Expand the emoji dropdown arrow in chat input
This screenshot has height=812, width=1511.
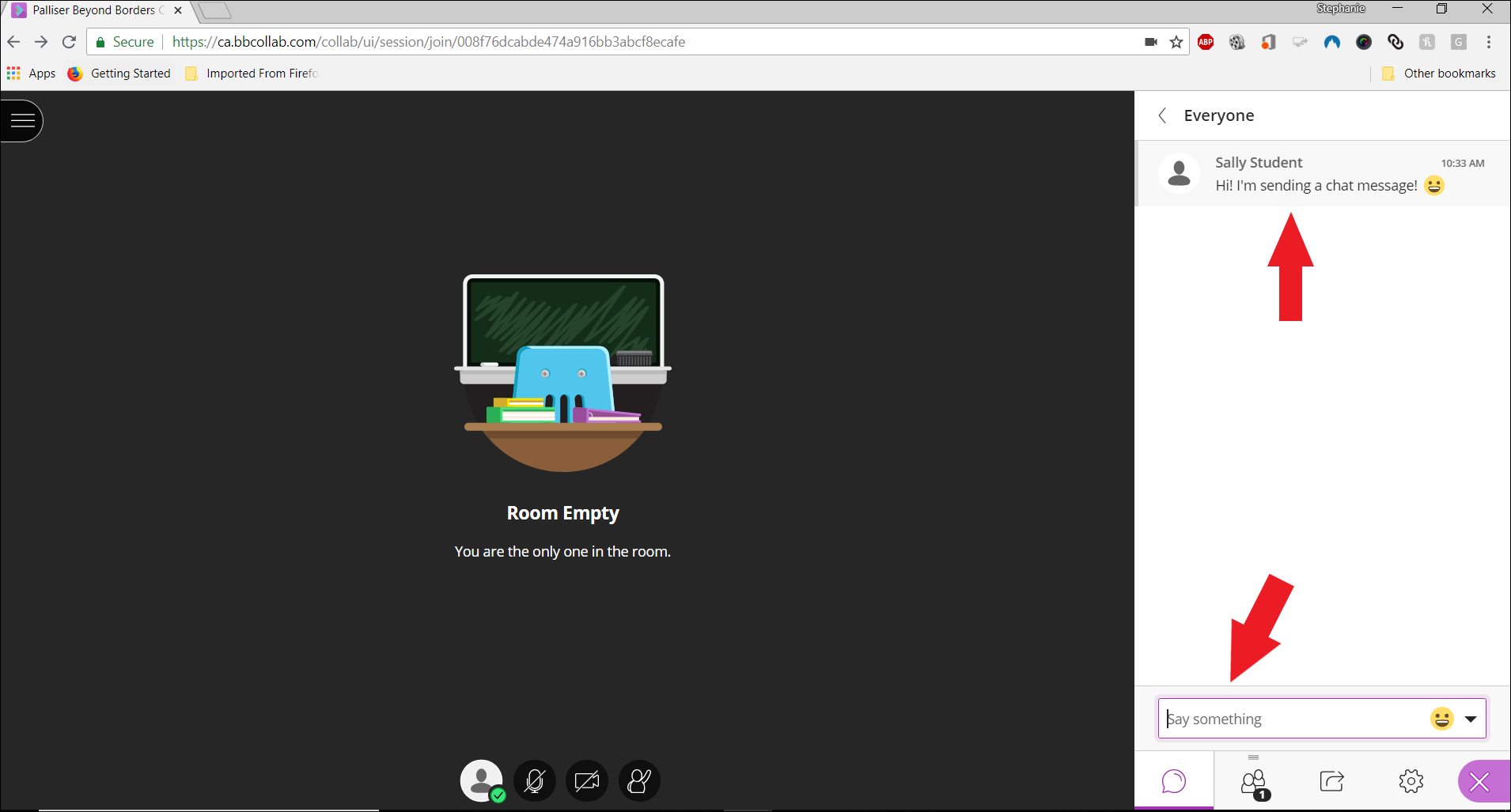[x=1471, y=719]
